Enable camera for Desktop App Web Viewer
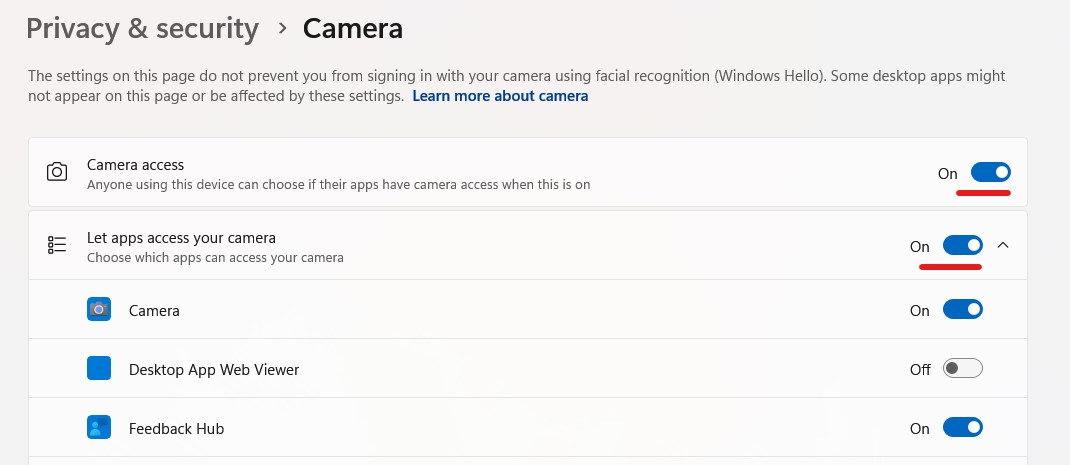This screenshot has width=1070, height=465. click(962, 369)
